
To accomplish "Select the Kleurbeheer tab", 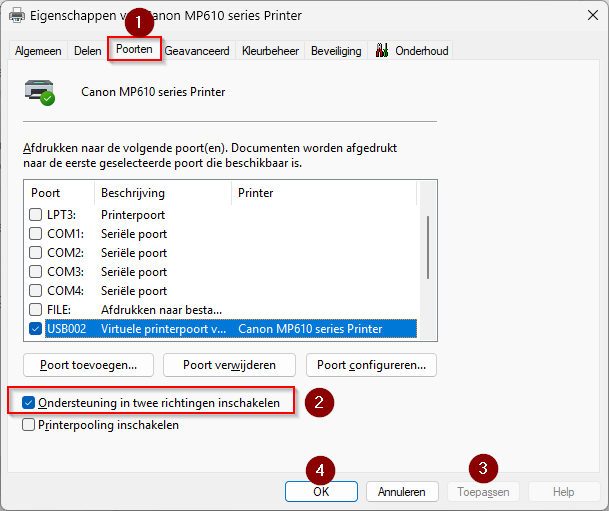I will [271, 51].
